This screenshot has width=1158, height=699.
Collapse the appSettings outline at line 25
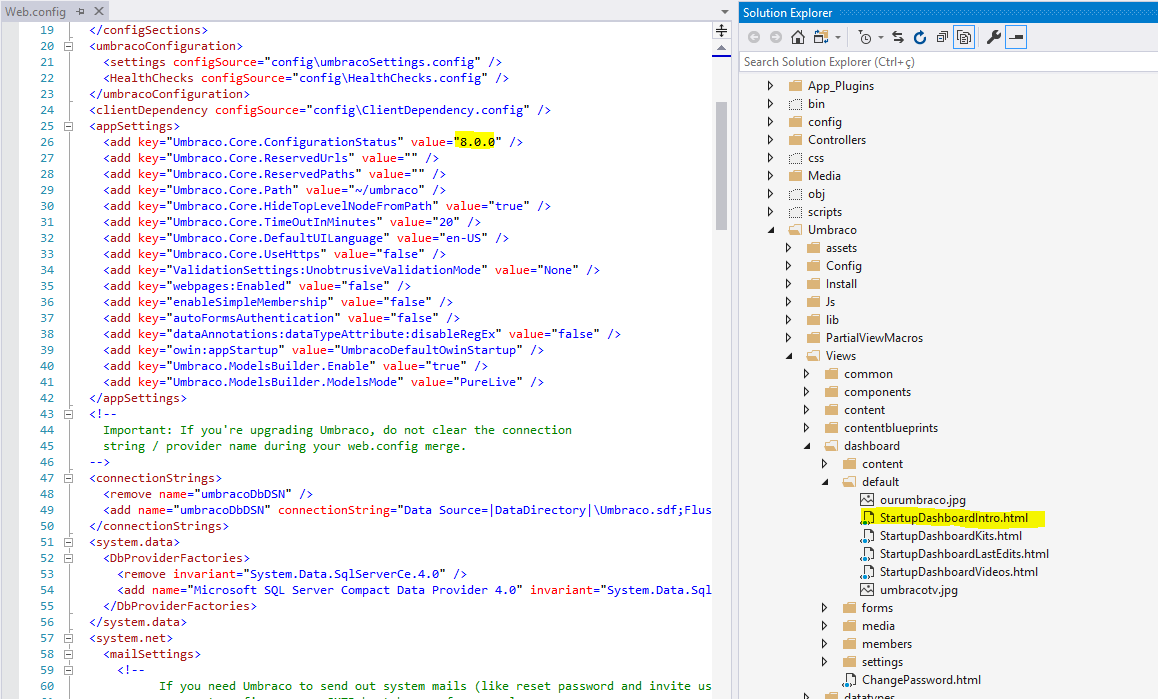coord(68,126)
